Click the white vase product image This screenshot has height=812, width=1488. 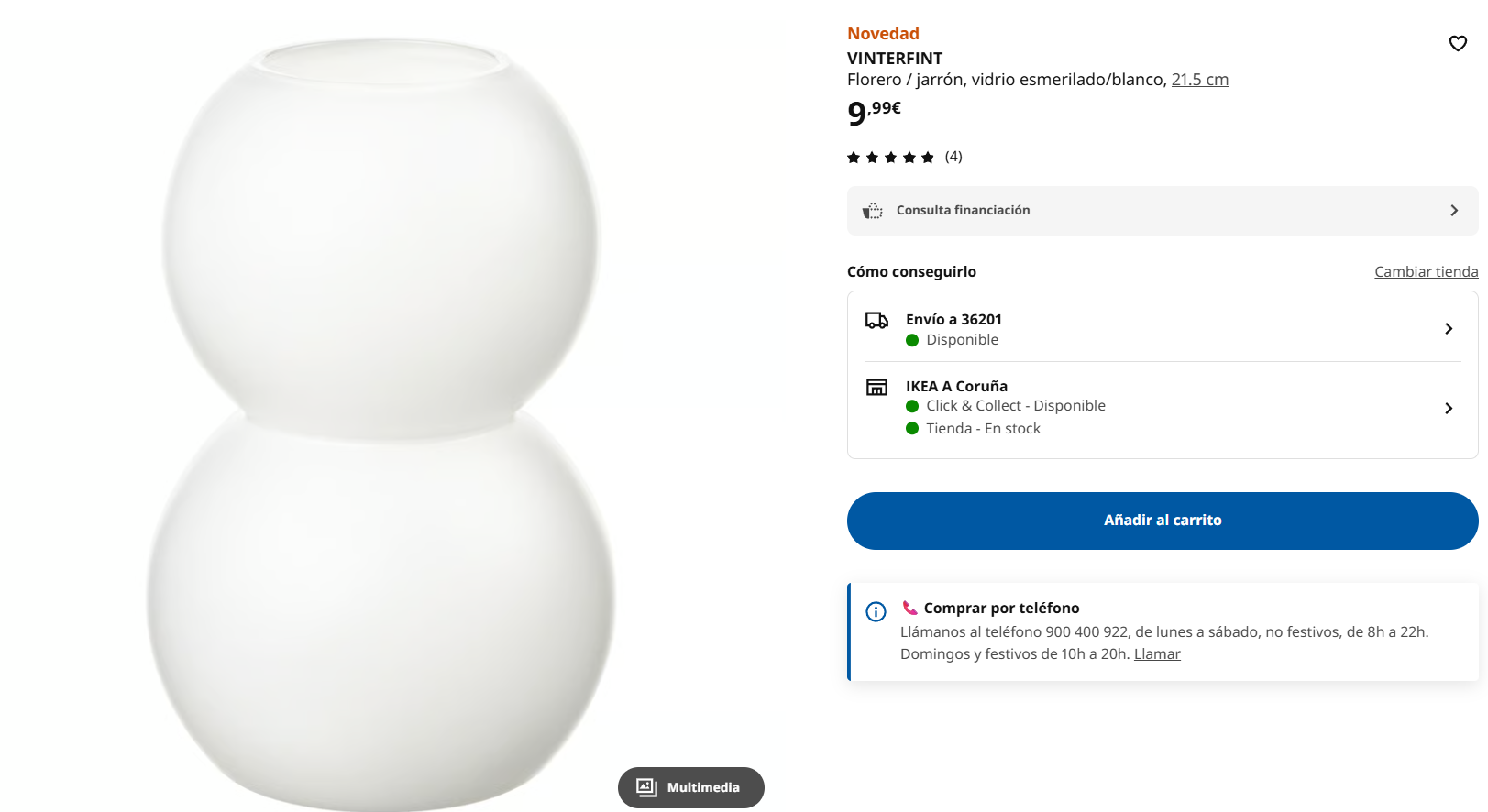click(380, 423)
